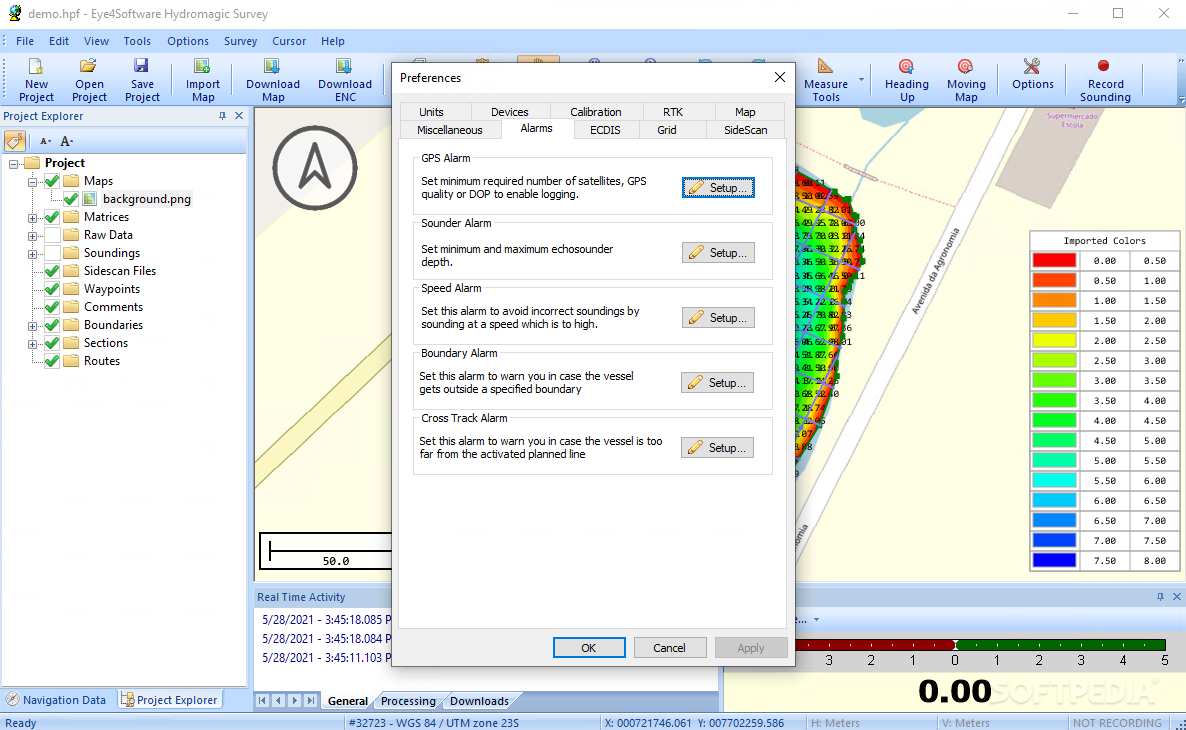Toggle the background.png checkbox
1186x730 pixels.
[x=71, y=199]
